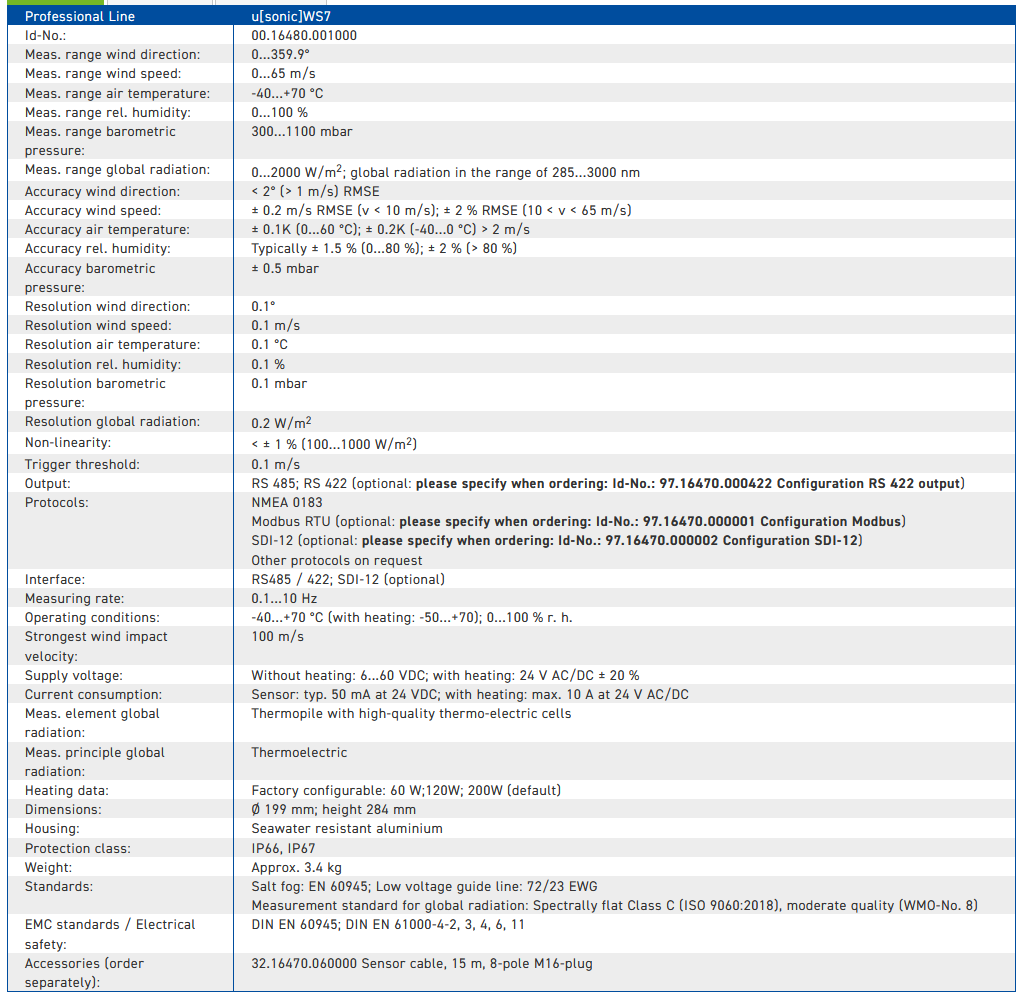Click the 'Meas. range global radiation:' label
The height and width of the screenshot is (996, 1024).
[x=118, y=170]
